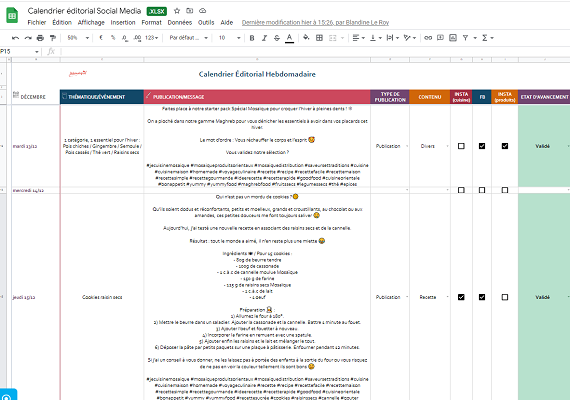Open font family Par défaut dropdown
This screenshot has width=570, height=400.
(189, 38)
